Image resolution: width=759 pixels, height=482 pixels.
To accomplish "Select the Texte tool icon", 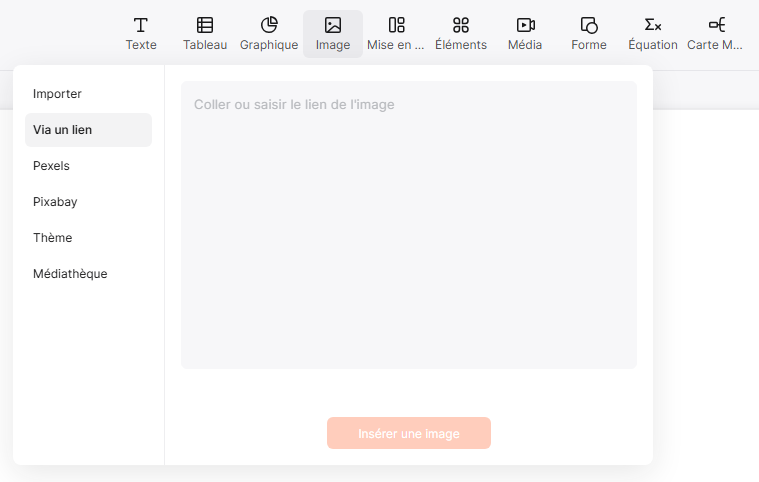I will point(141,25).
